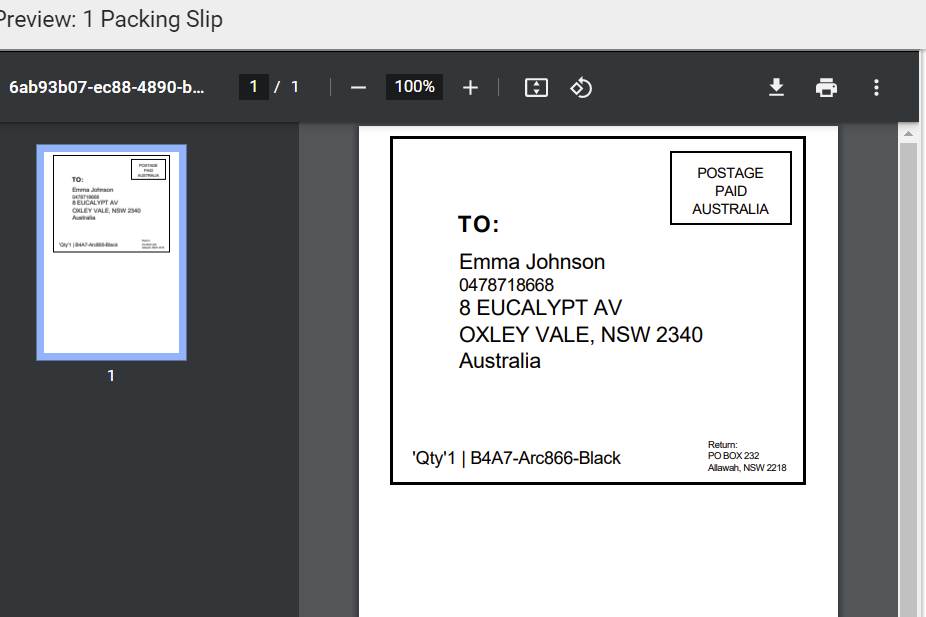
Task: Toggle the fit to page icon
Action: click(x=537, y=88)
